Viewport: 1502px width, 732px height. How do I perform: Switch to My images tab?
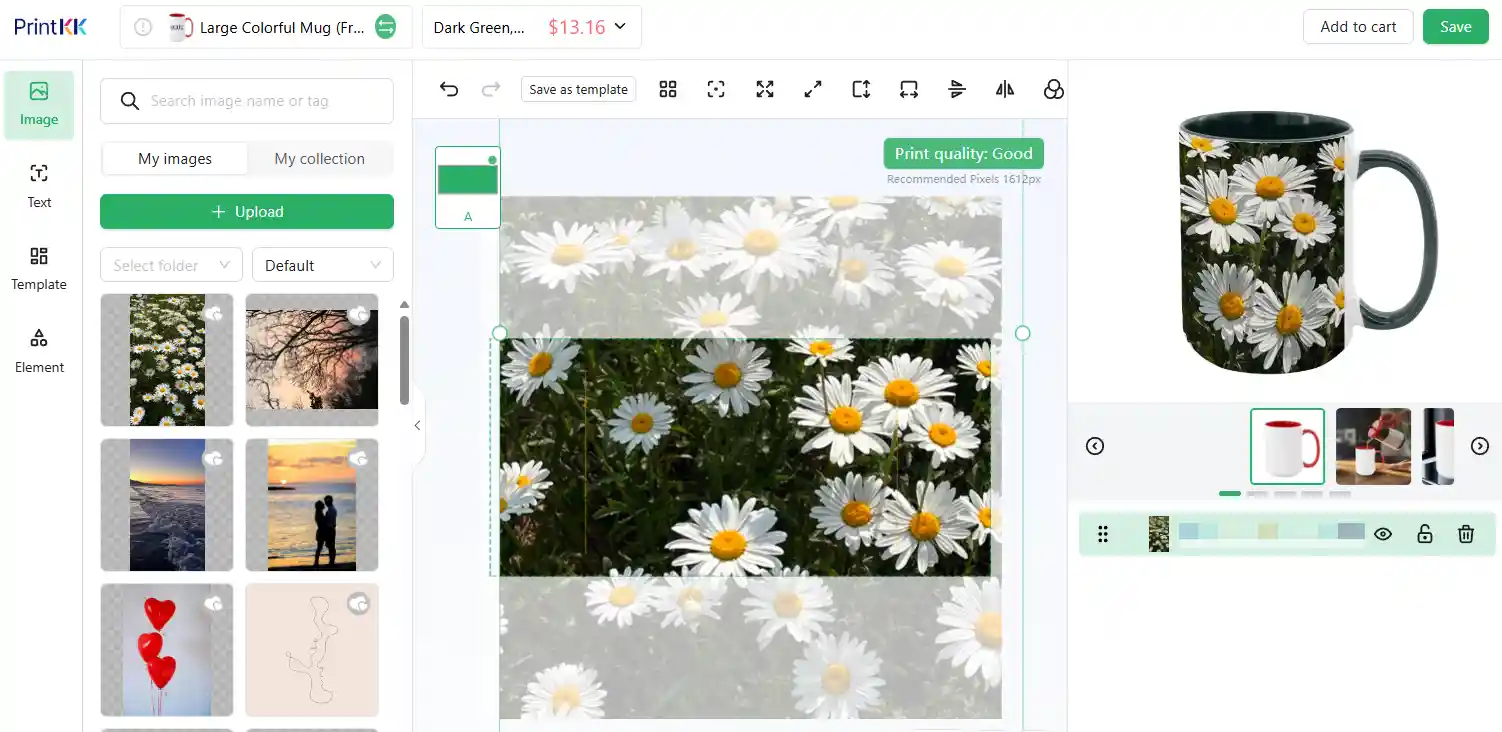(x=175, y=158)
